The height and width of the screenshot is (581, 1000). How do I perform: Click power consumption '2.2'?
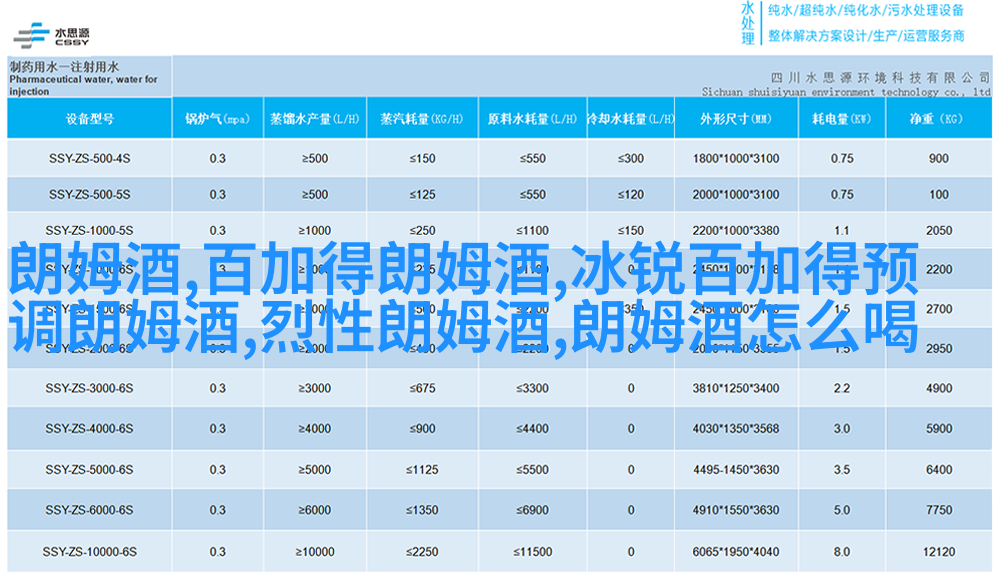click(x=842, y=388)
